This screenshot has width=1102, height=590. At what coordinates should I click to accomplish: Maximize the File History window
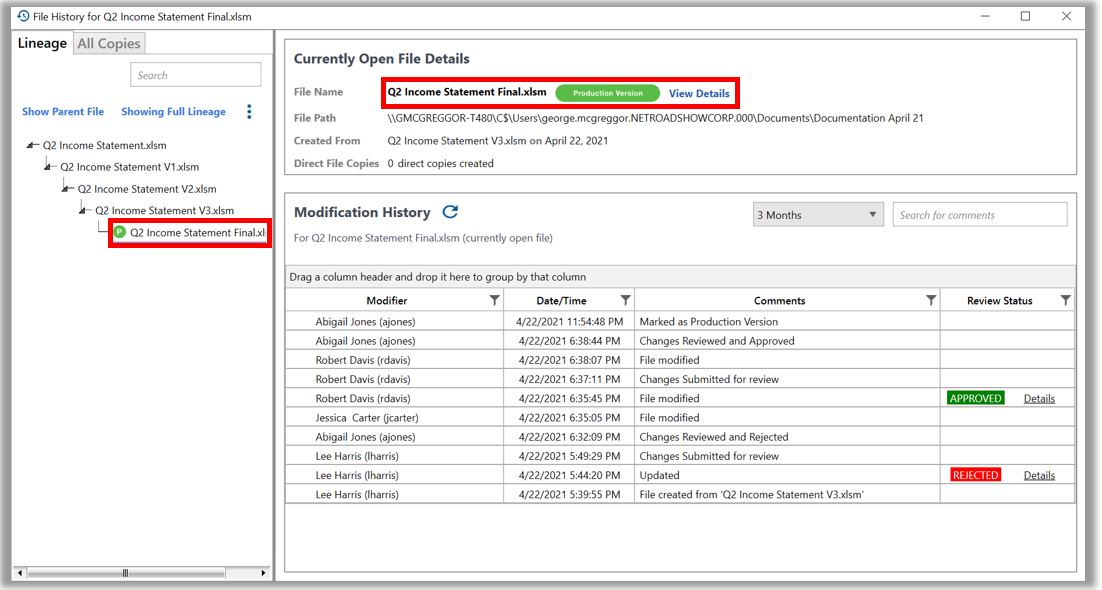(x=1025, y=16)
